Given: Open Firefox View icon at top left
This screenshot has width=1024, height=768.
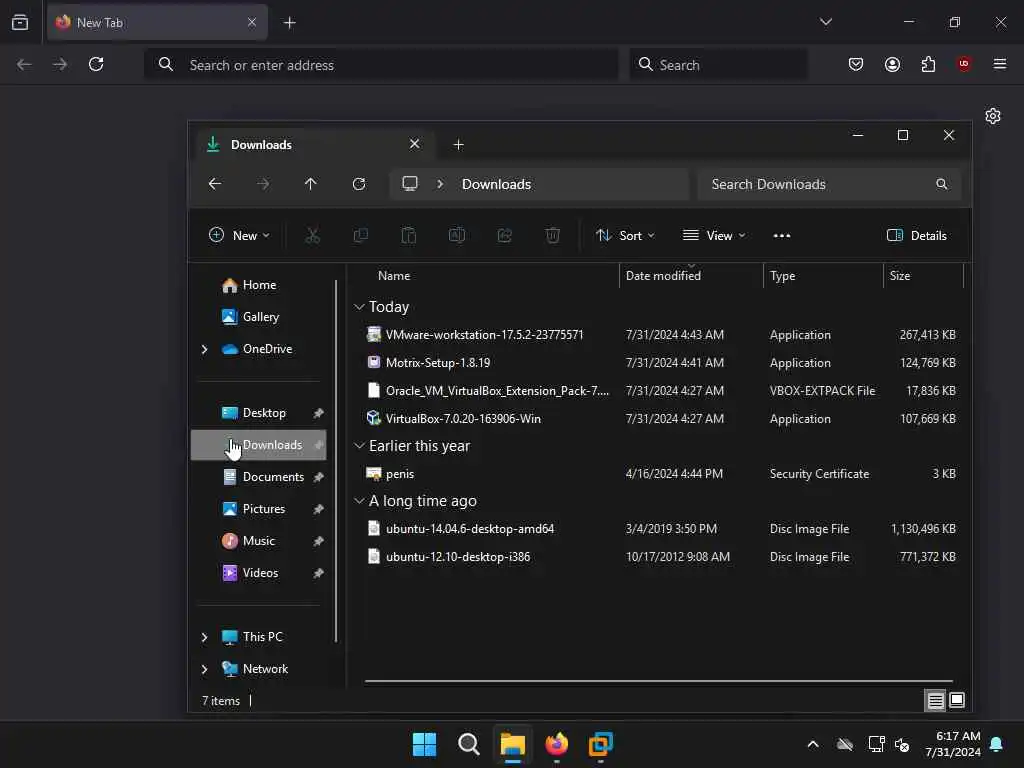Looking at the screenshot, I should pos(20,22).
